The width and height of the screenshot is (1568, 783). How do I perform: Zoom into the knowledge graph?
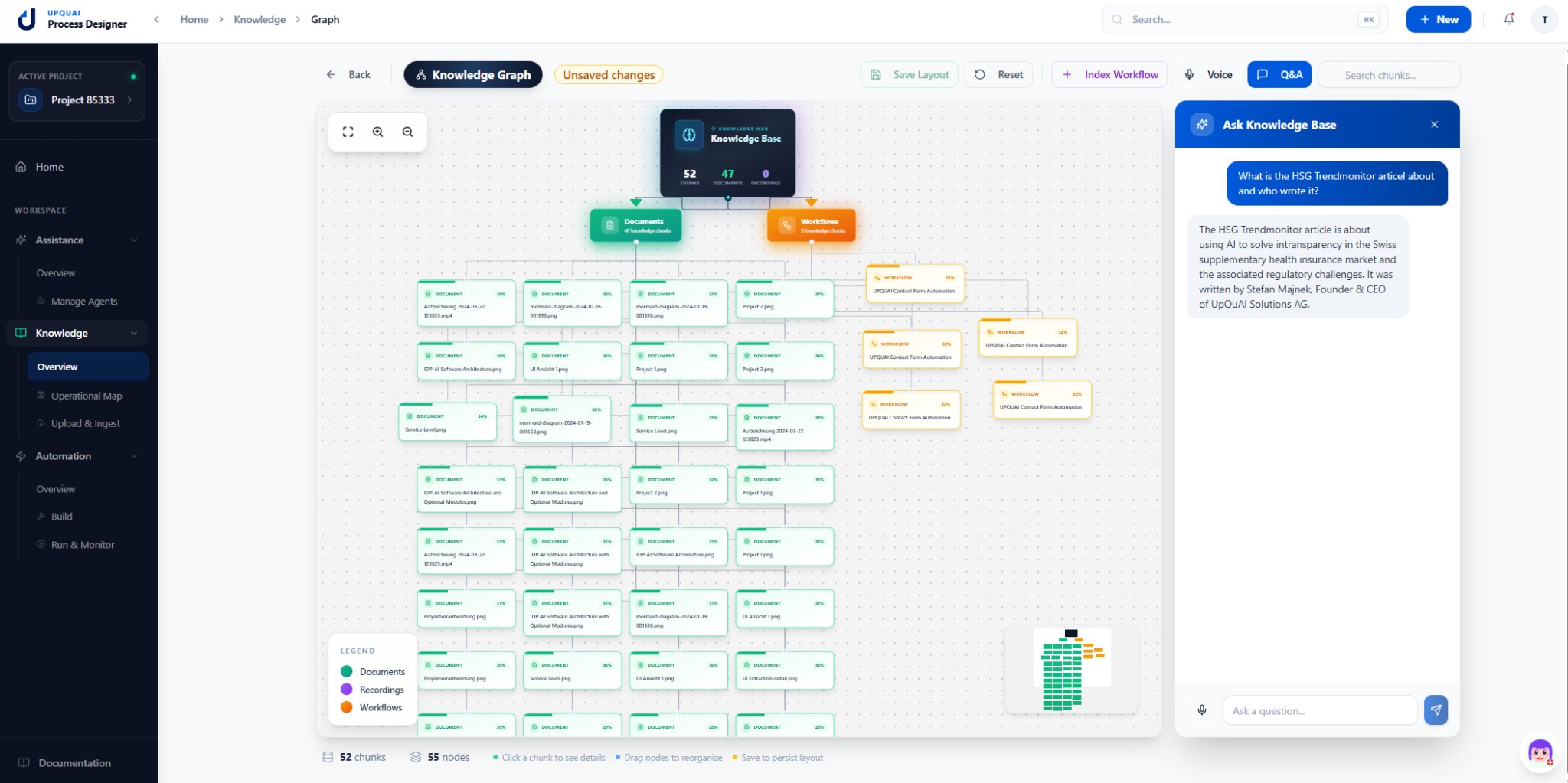[x=378, y=132]
